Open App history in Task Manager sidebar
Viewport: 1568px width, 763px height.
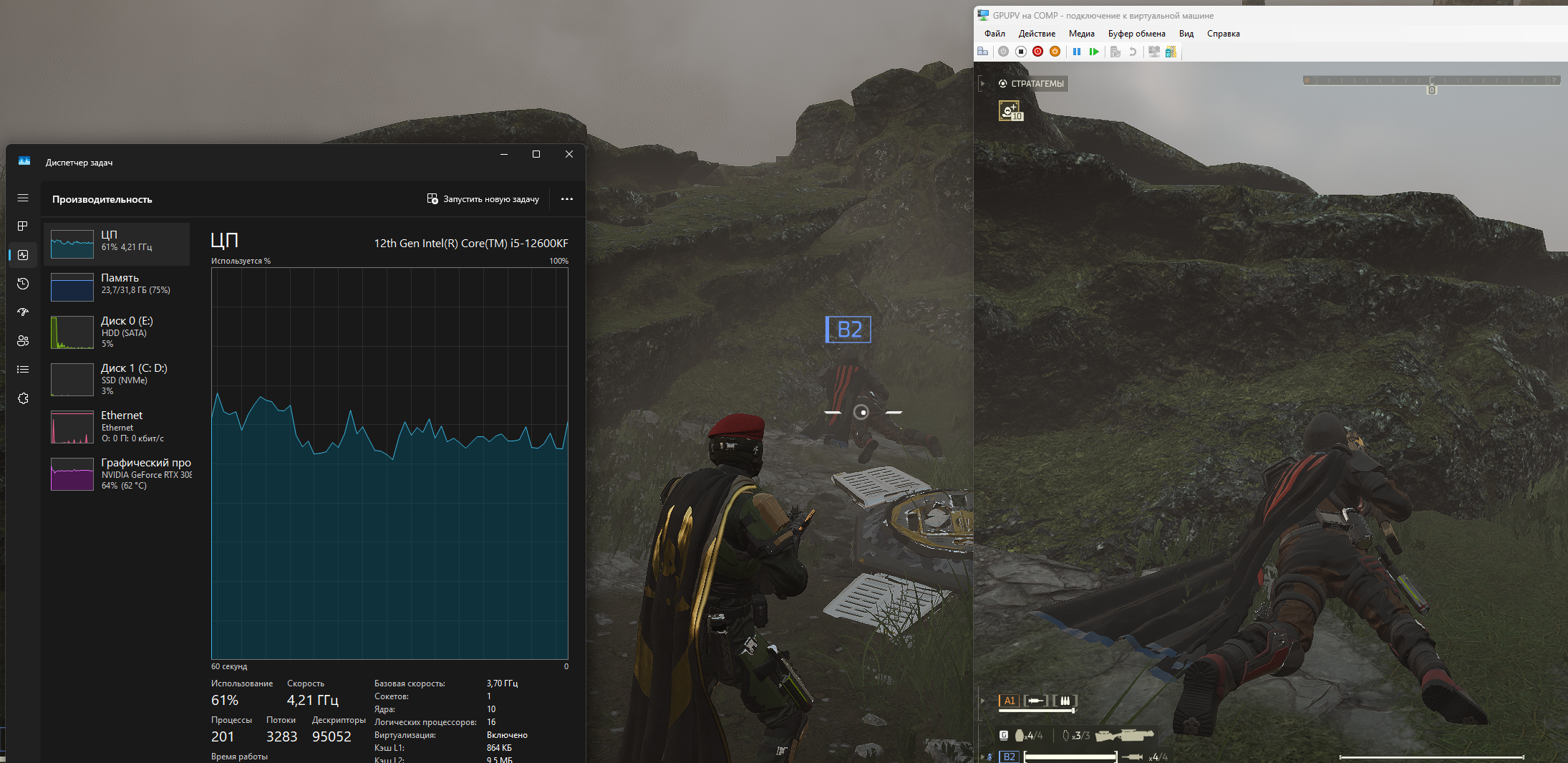[23, 284]
